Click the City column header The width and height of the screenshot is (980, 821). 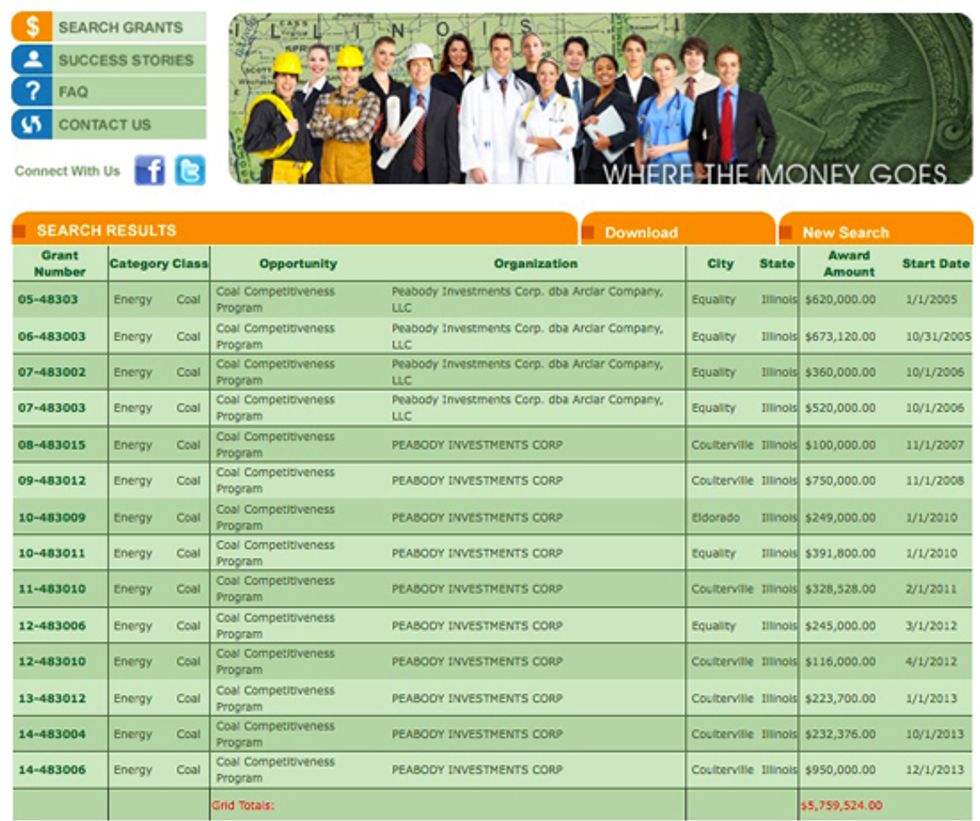(720, 264)
